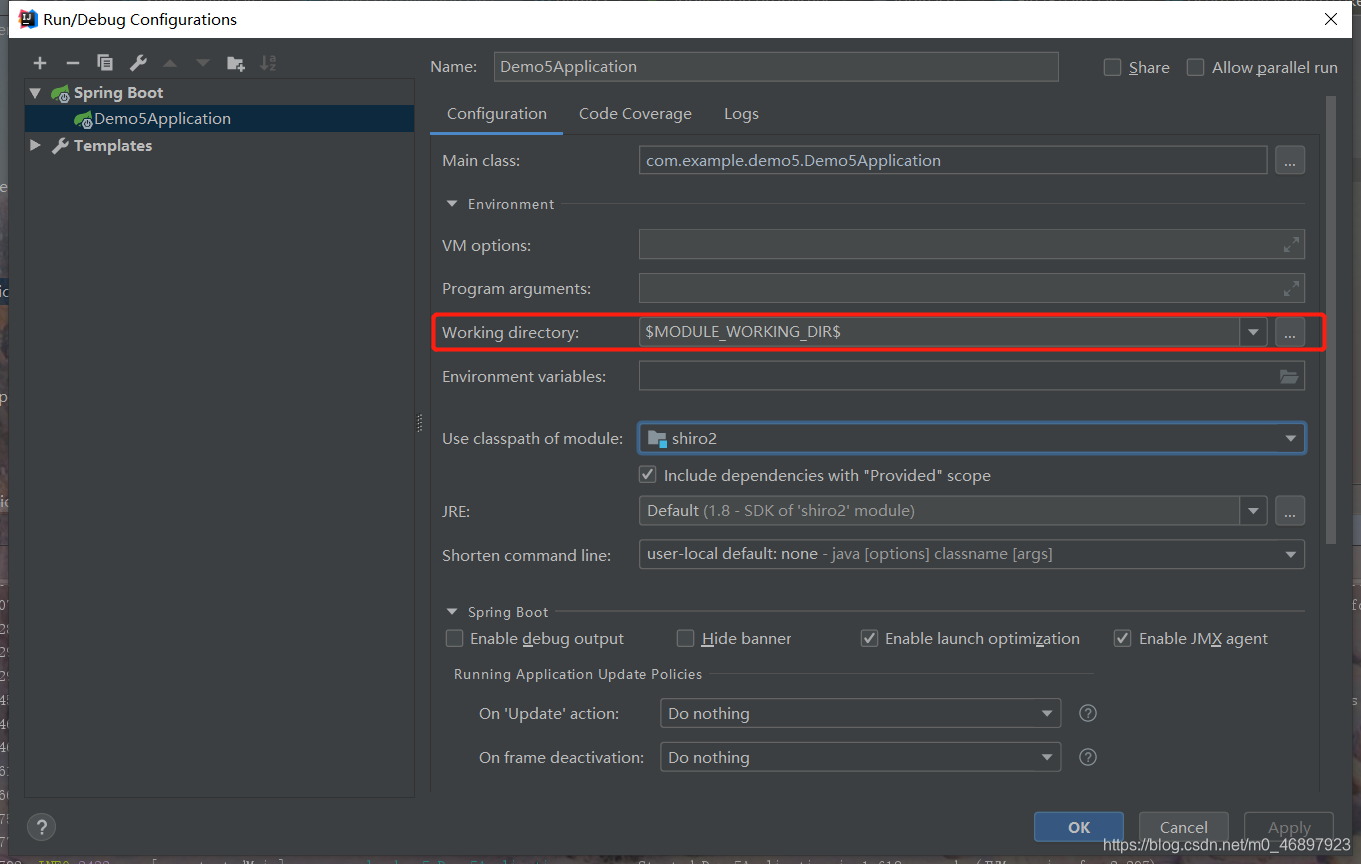Sort configurations alphabetically
The height and width of the screenshot is (864, 1361).
[268, 63]
